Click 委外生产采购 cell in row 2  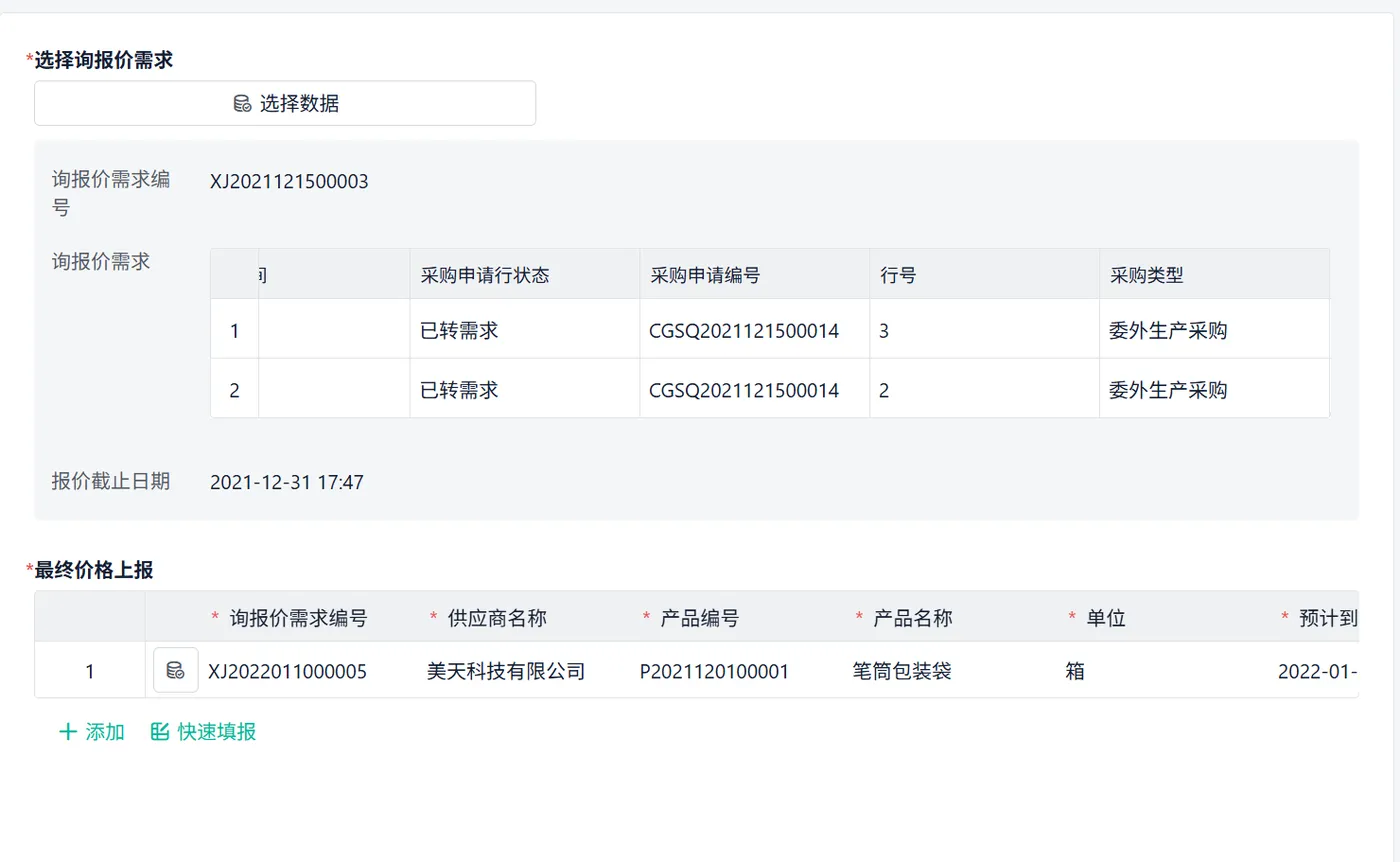point(1168,390)
